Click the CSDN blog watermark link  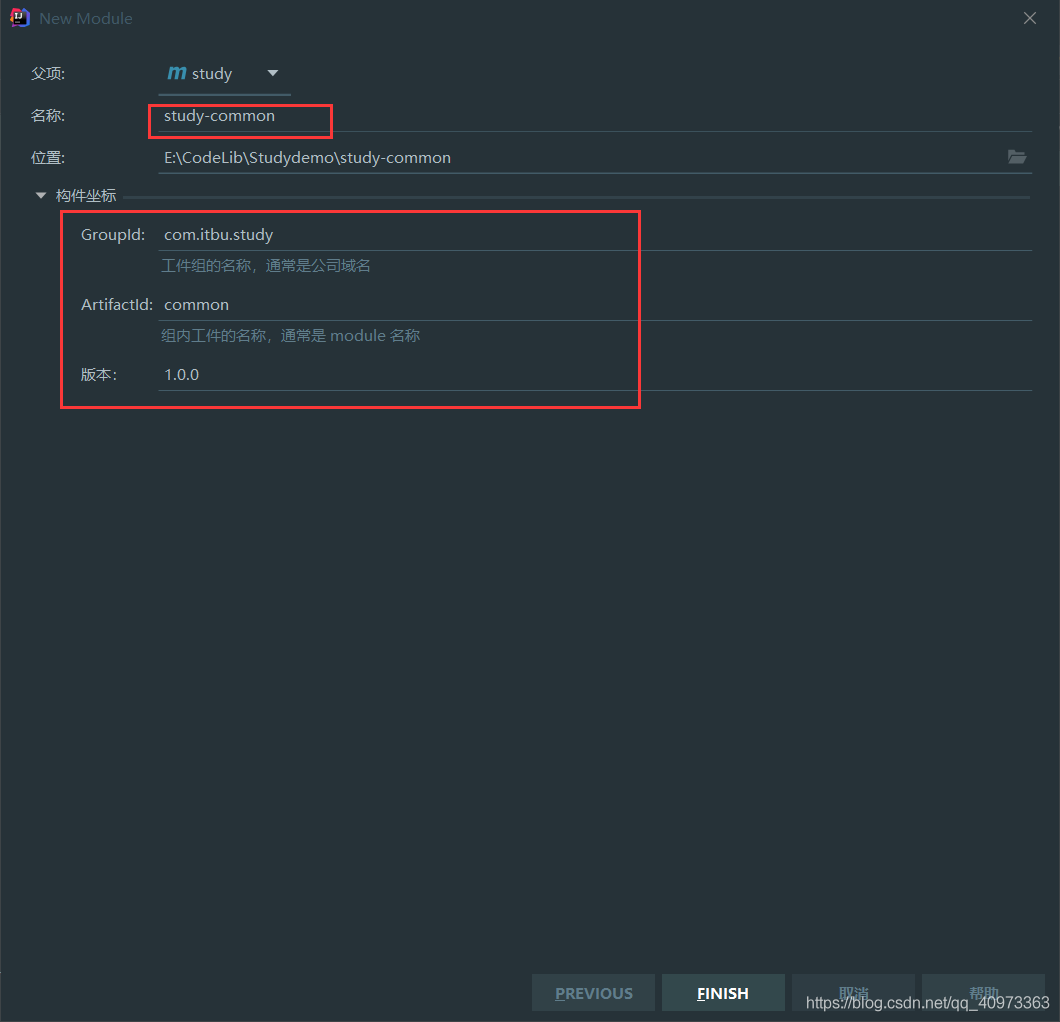(x=925, y=1002)
